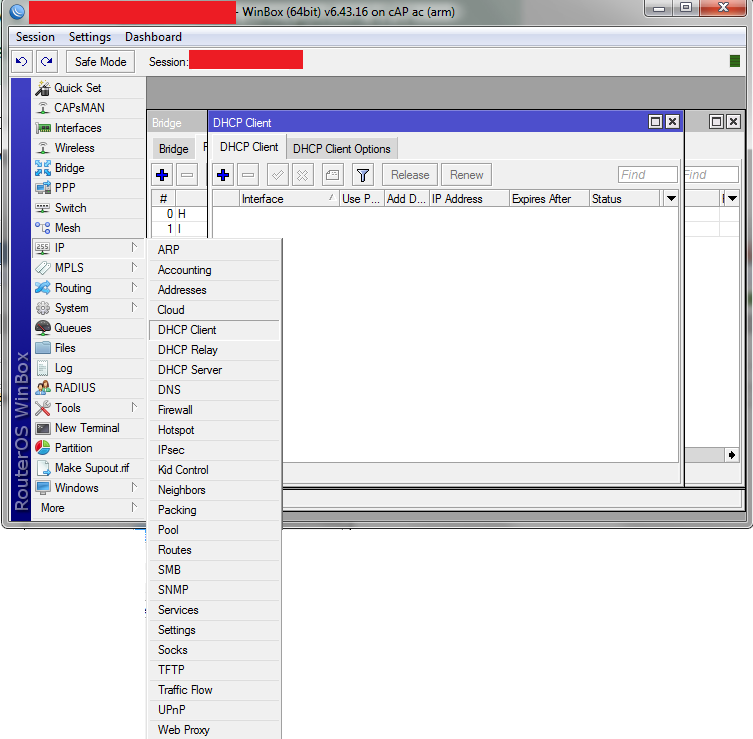
Task: Select row 0 in the Bridge window list
Action: 180,214
